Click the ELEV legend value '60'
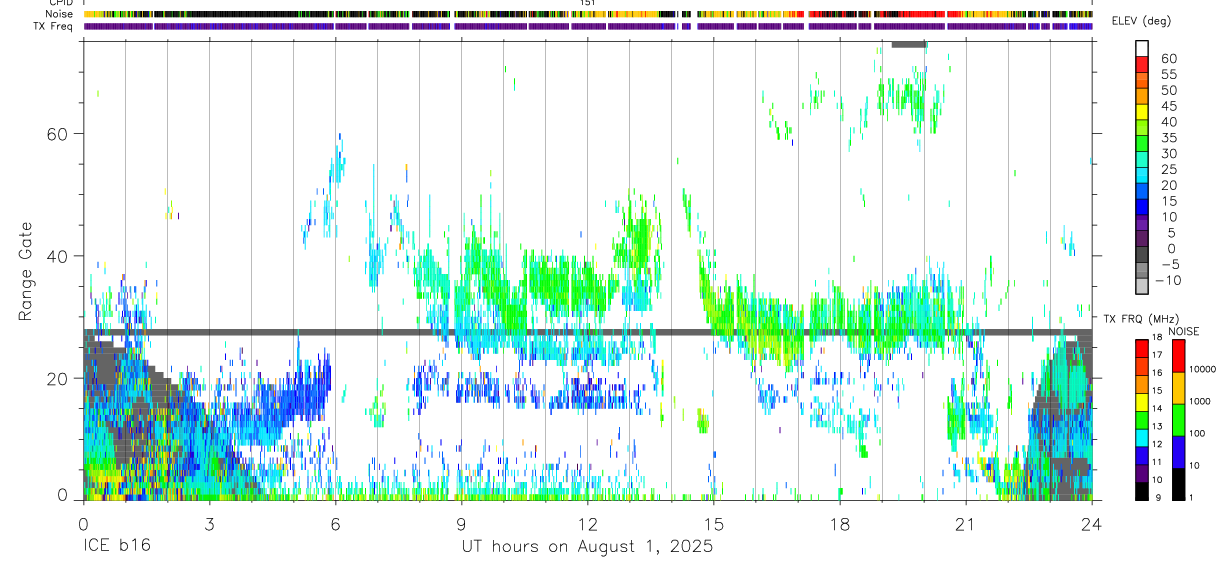Screen dimensions: 1228x567 tap(1168, 59)
